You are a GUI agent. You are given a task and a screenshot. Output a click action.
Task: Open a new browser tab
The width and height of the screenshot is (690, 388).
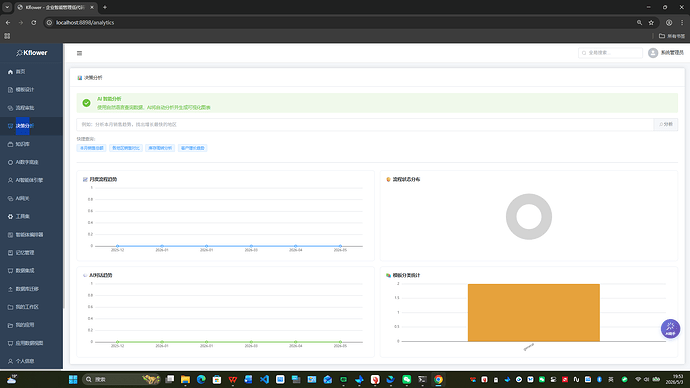[105, 7]
